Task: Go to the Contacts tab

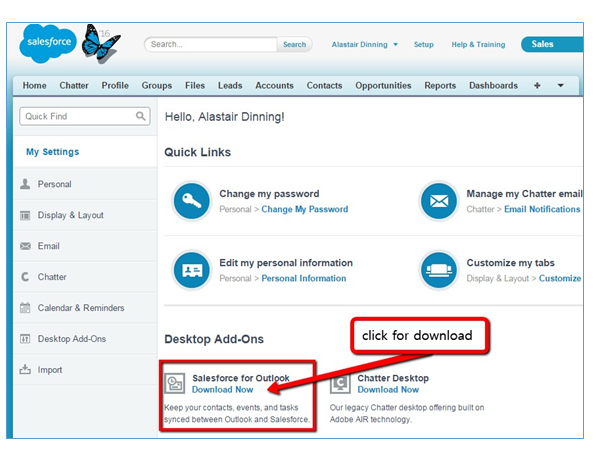Action: (324, 86)
